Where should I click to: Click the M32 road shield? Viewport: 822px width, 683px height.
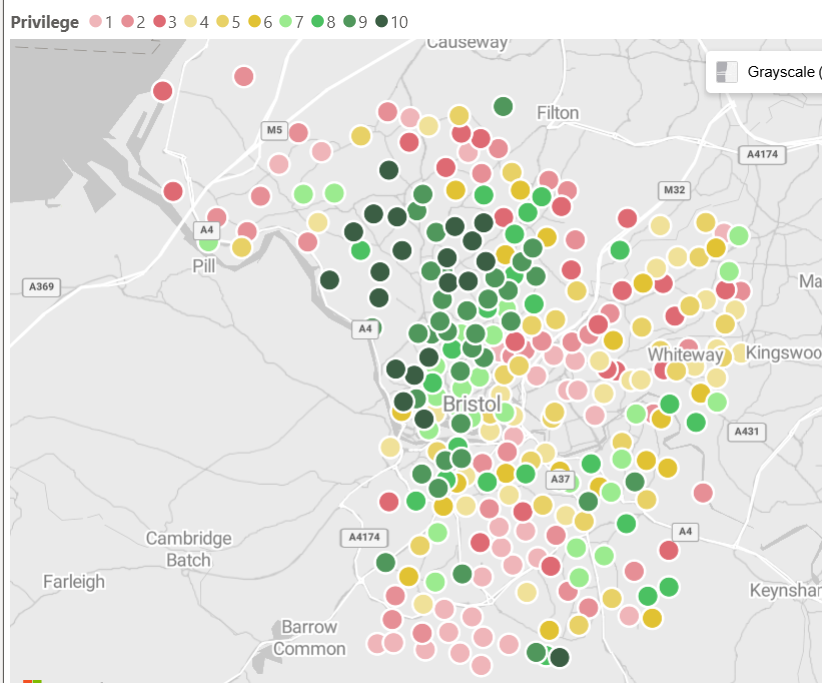pos(675,190)
